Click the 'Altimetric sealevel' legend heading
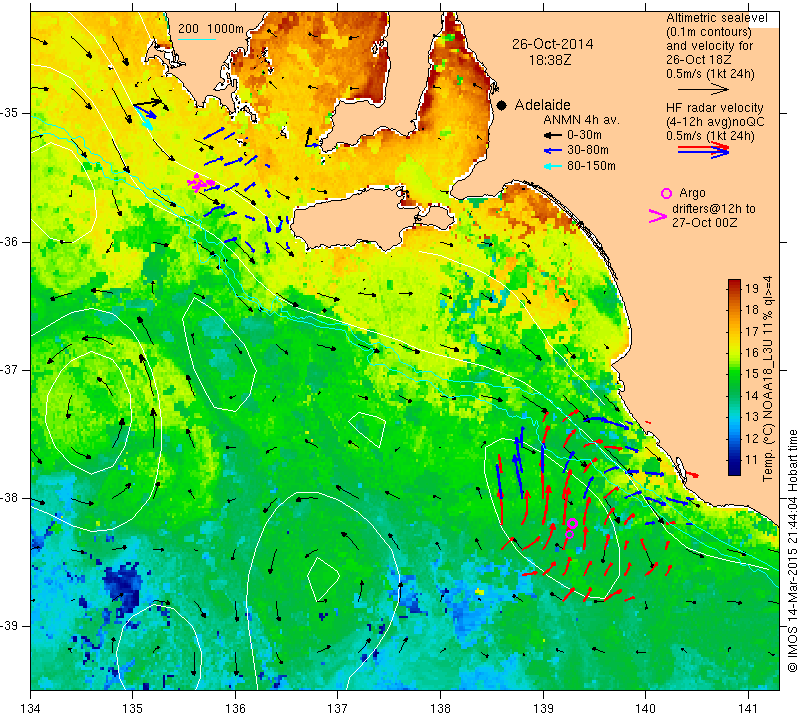The height and width of the screenshot is (720, 800). [x=716, y=18]
